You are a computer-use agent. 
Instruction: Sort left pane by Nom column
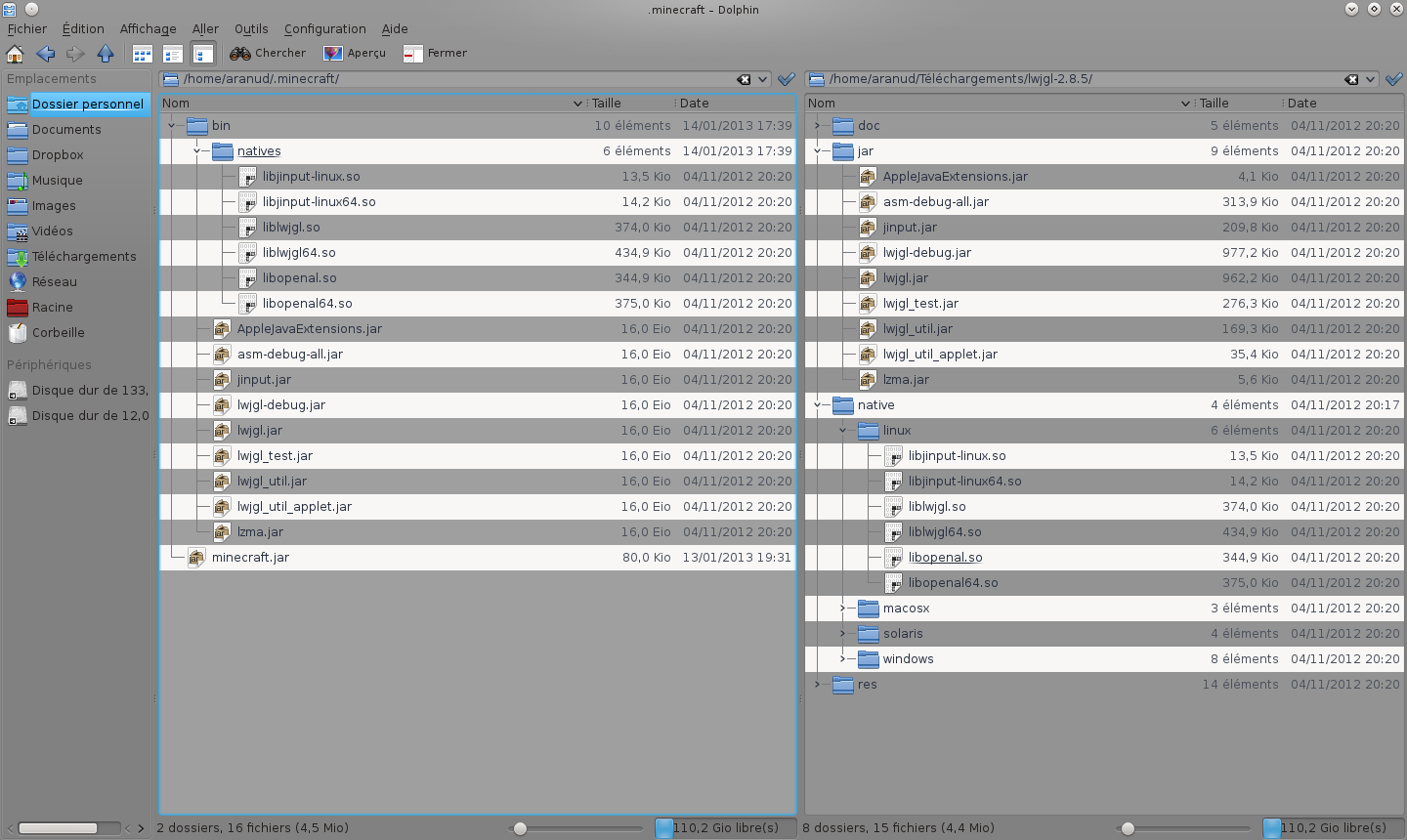[373, 103]
